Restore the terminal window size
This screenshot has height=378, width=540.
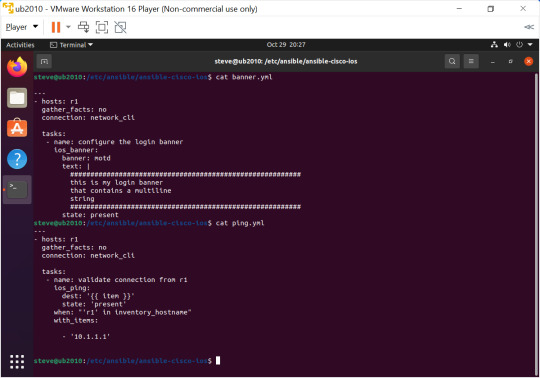511,61
